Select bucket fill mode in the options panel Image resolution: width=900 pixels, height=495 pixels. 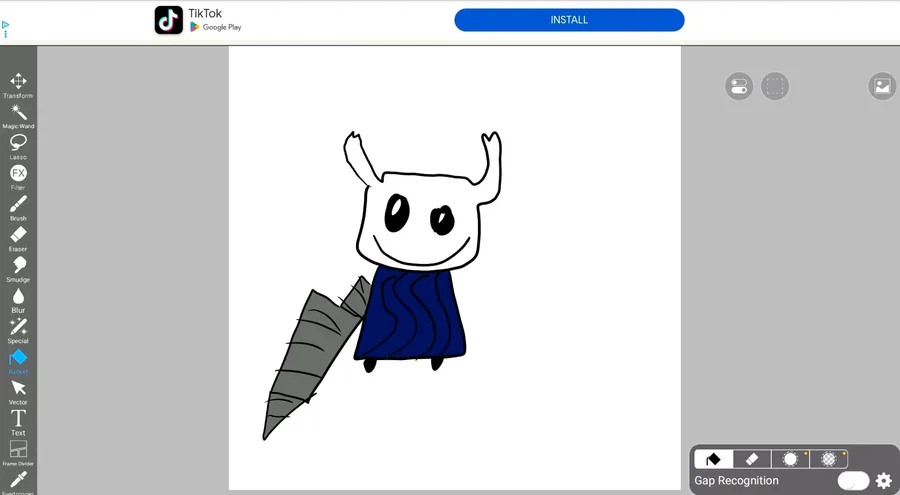(713, 459)
